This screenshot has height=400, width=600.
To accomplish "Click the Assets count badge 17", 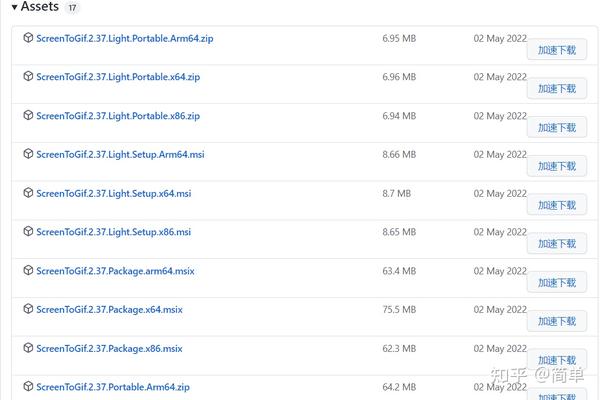I will tap(73, 8).
